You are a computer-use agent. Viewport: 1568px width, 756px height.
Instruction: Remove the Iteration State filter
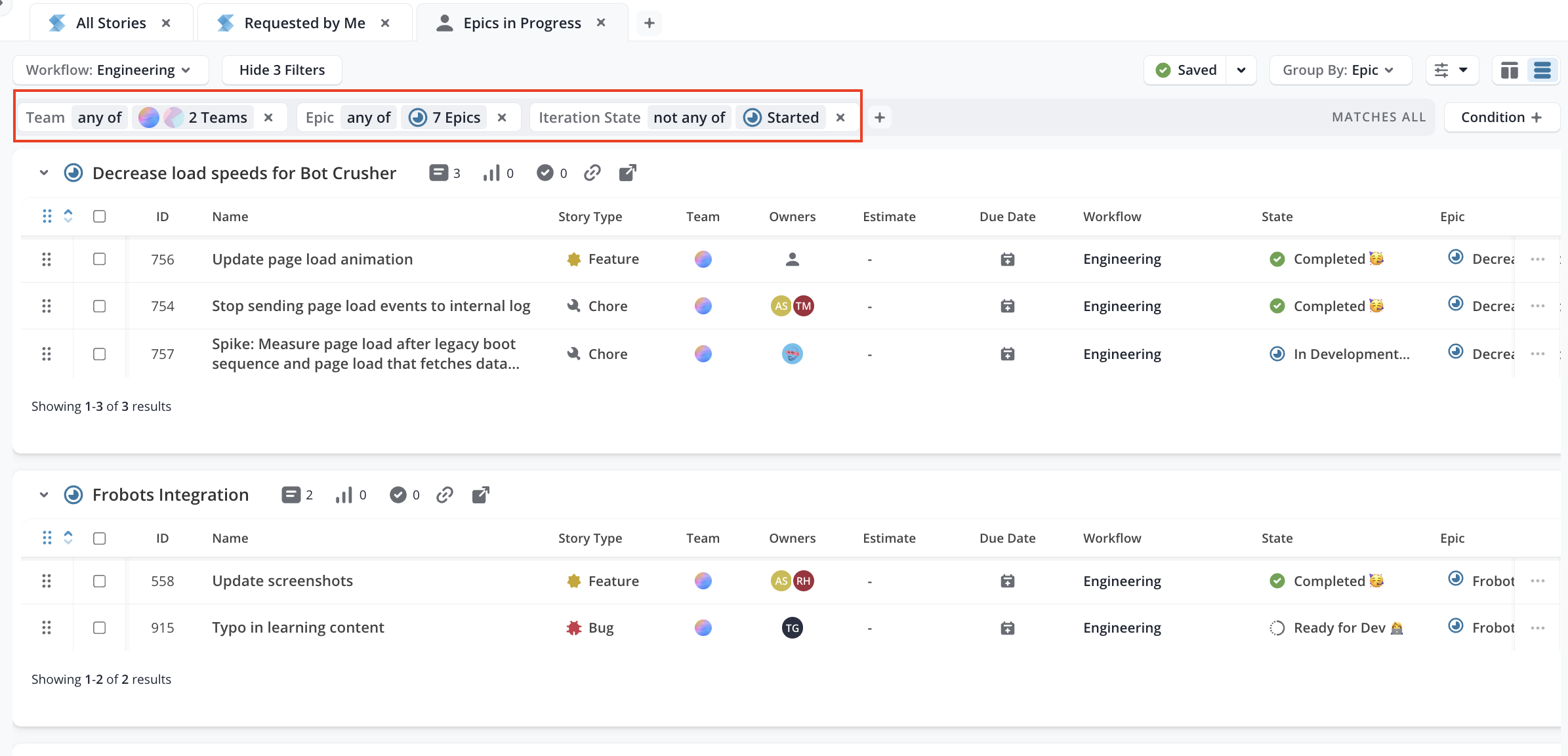840,117
